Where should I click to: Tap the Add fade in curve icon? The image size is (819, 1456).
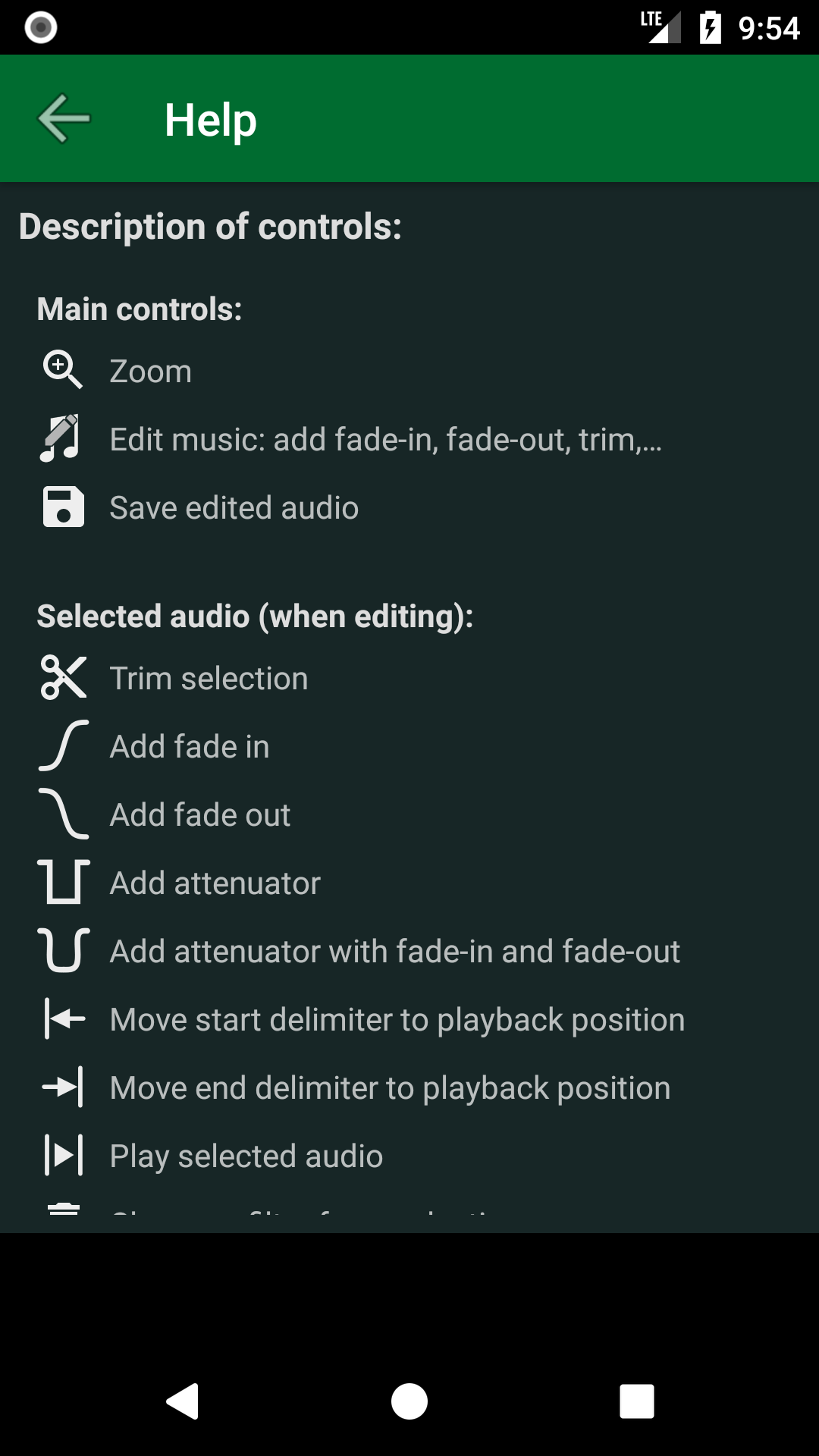click(x=64, y=745)
